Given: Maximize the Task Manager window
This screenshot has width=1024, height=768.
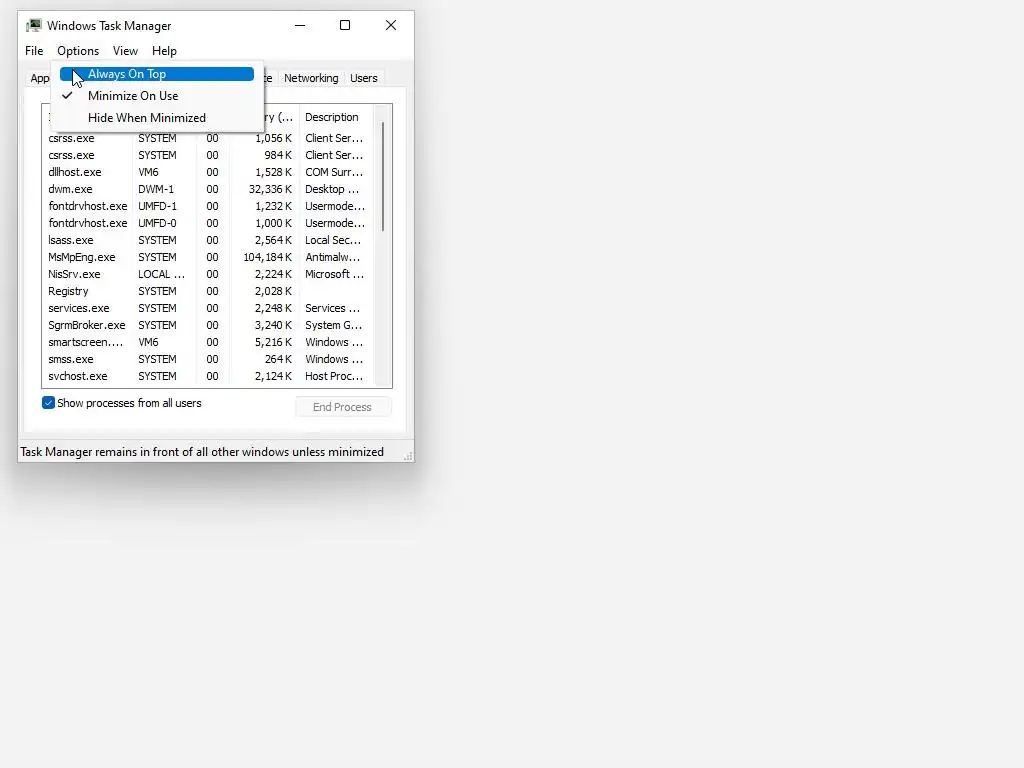Looking at the screenshot, I should [345, 25].
